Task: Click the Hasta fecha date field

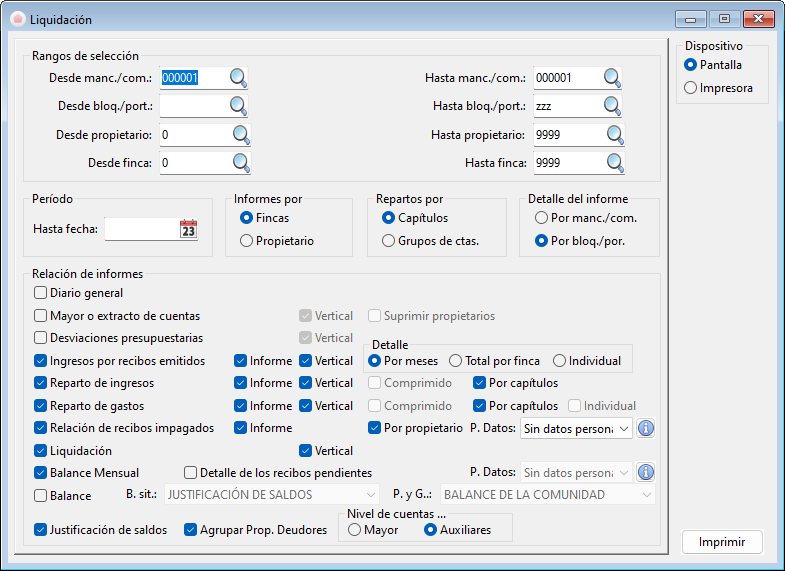Action: (x=140, y=229)
